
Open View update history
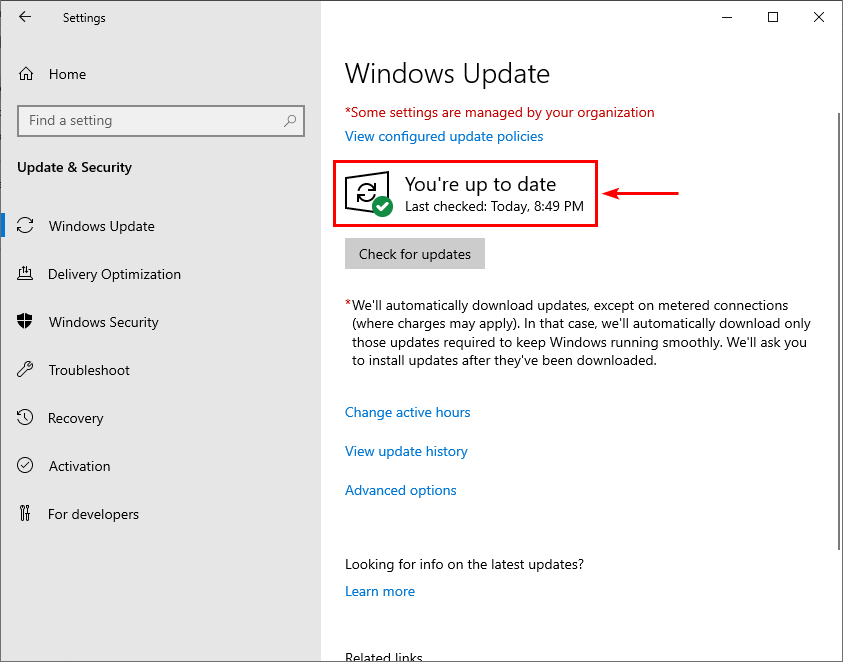tap(406, 451)
